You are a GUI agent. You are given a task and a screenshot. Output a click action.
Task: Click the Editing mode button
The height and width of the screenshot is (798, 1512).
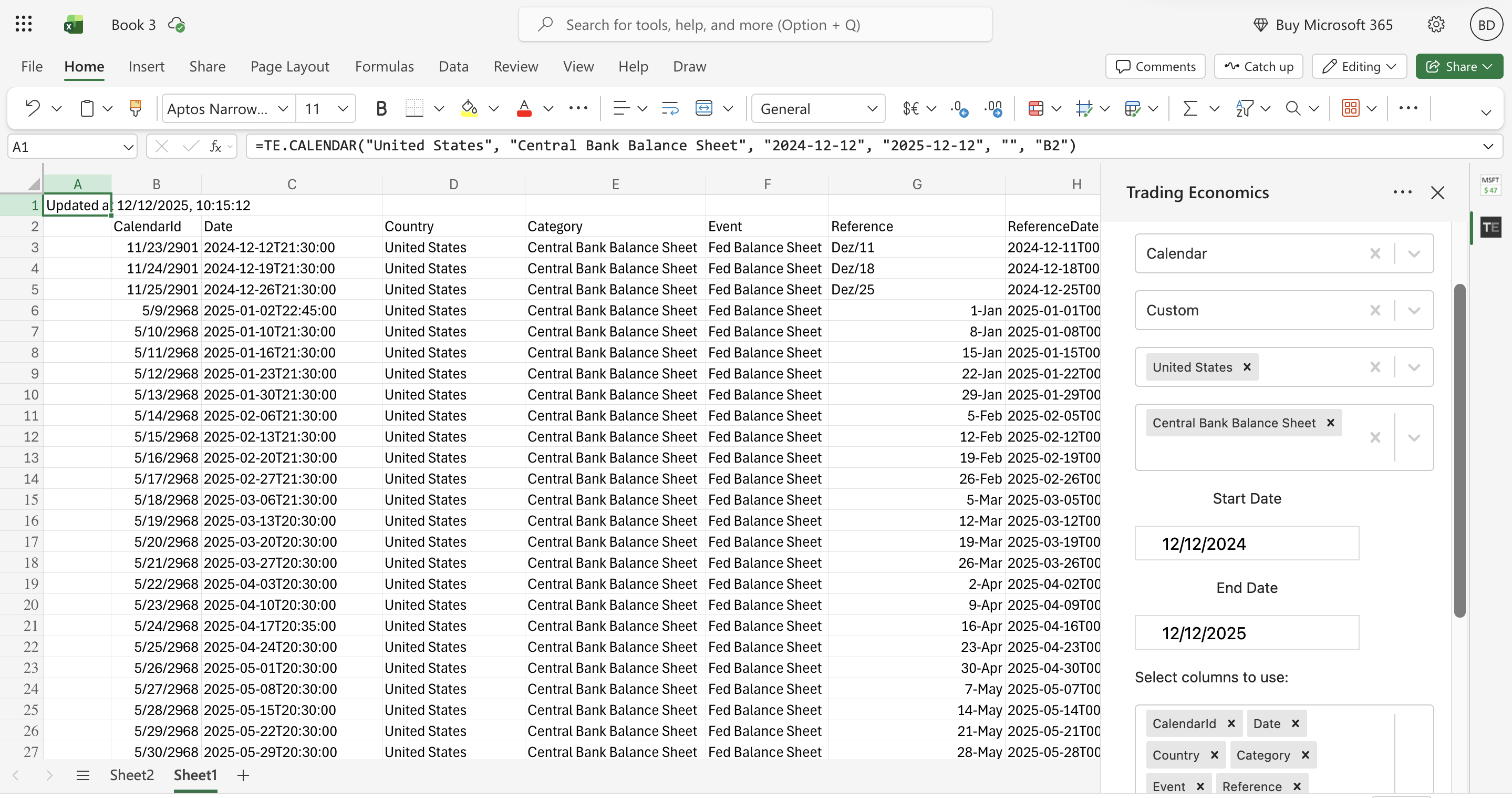(1359, 66)
